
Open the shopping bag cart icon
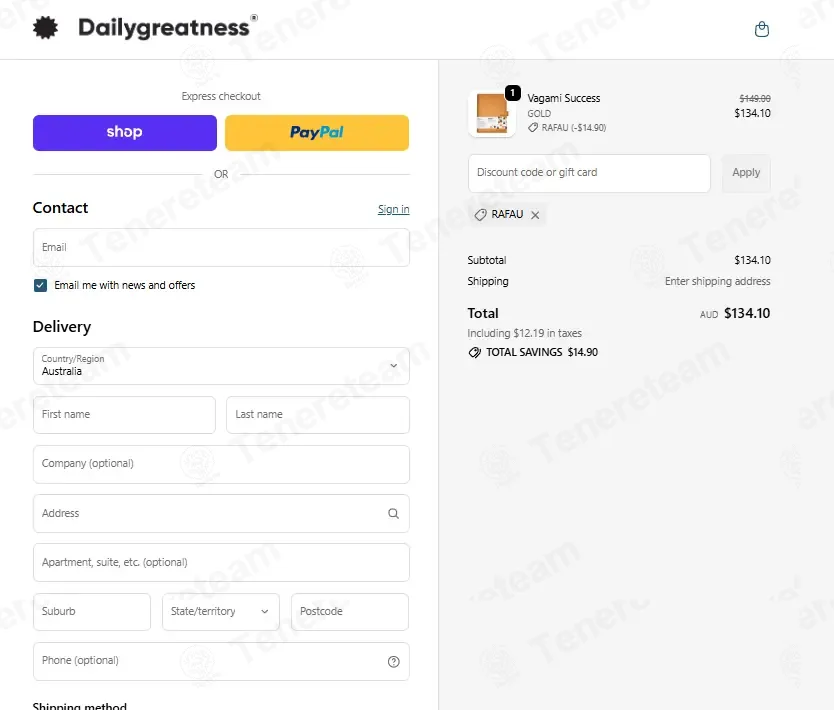tap(762, 29)
